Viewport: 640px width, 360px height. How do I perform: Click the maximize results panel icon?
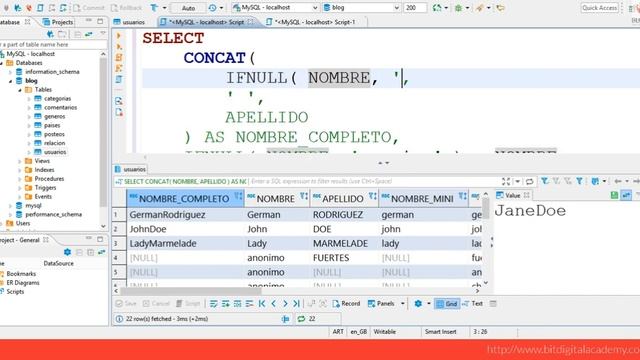(506, 181)
